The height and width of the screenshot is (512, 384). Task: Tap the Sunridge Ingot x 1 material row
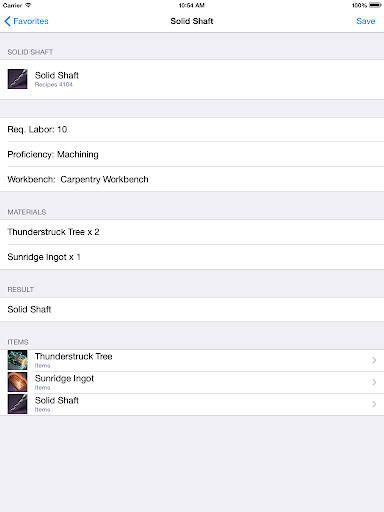click(x=192, y=257)
